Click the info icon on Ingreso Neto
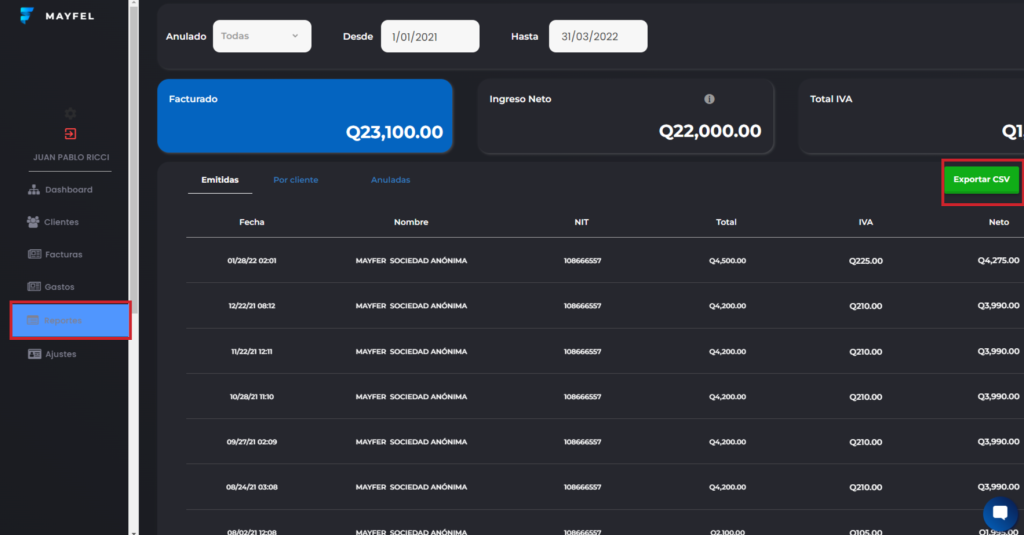 709,99
